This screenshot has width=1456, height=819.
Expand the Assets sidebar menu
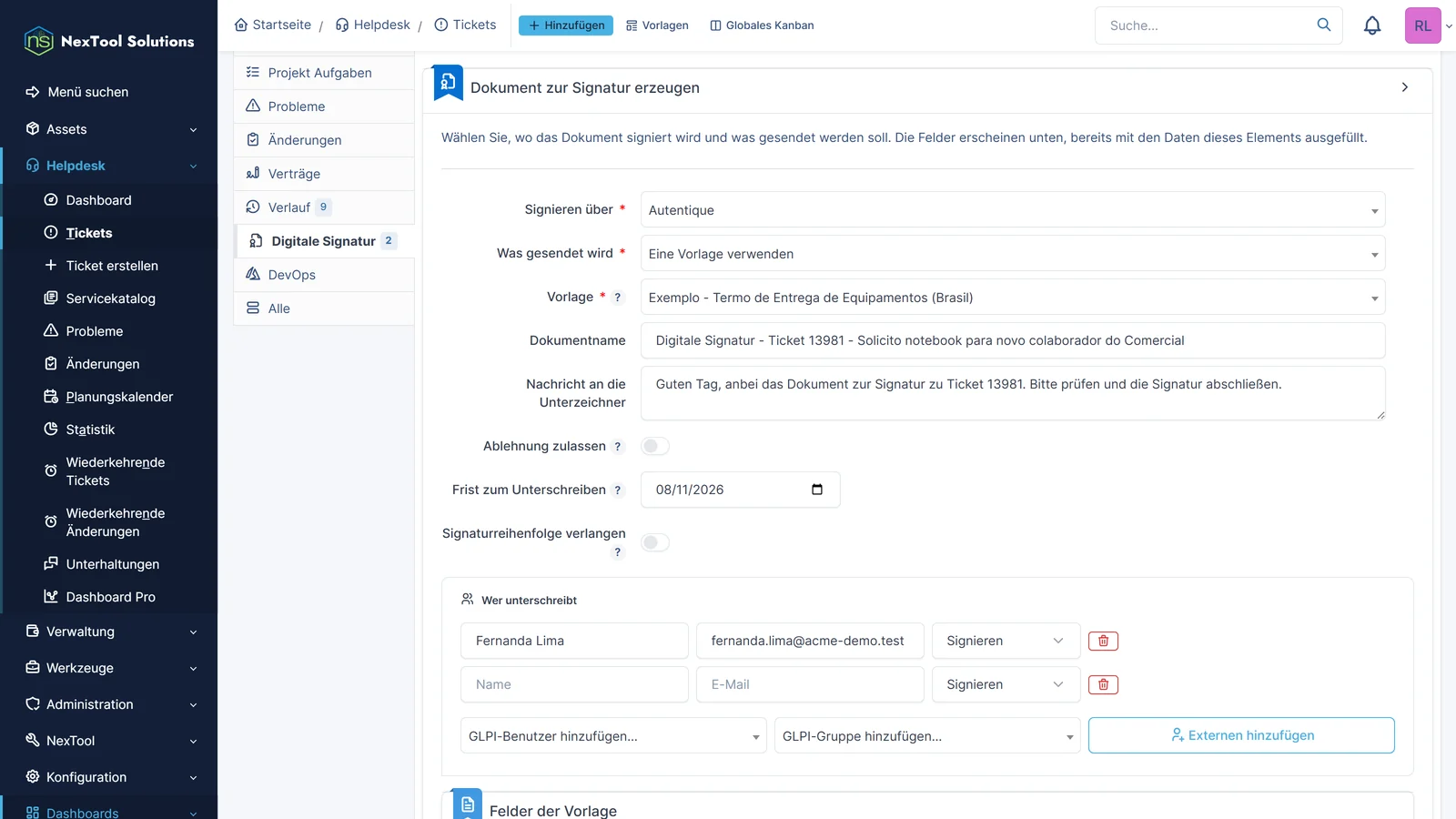(109, 129)
